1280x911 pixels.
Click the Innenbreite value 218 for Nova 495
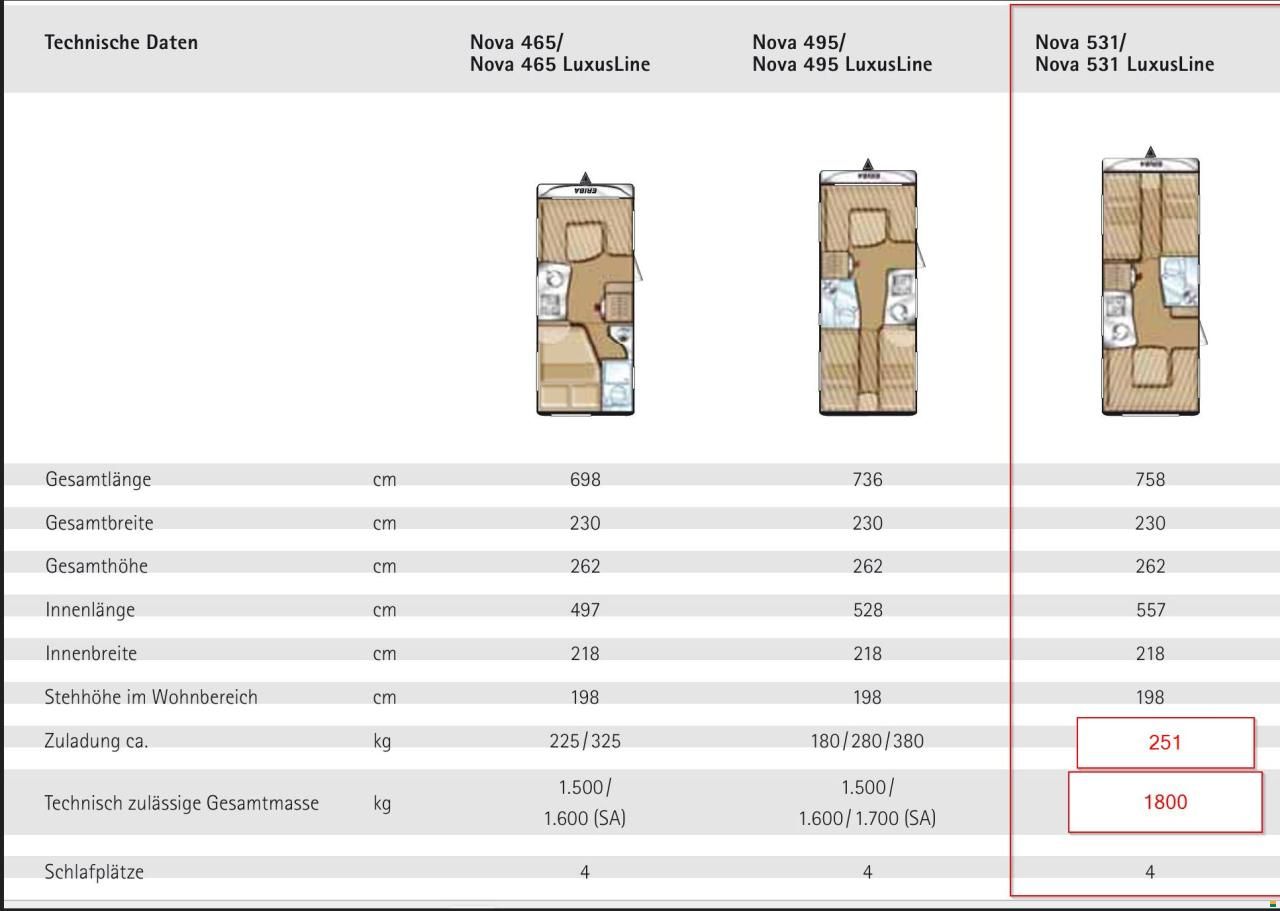click(867, 654)
